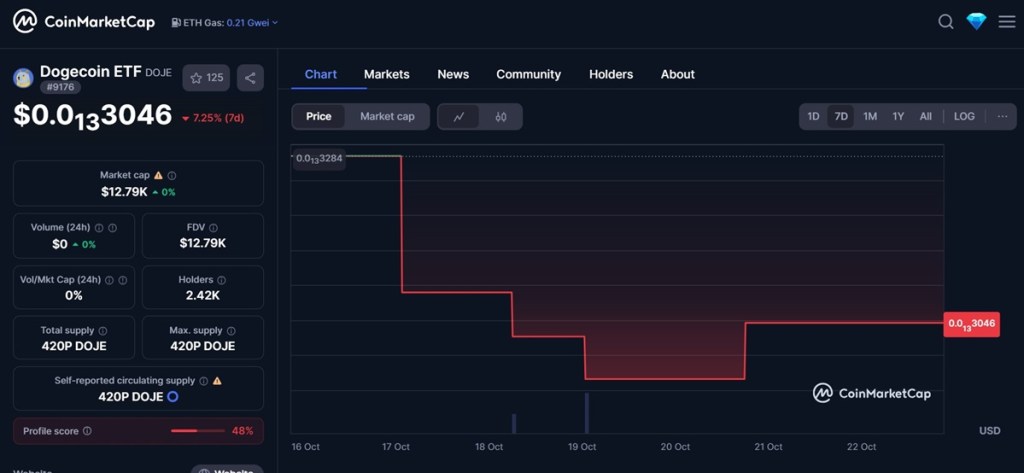Viewport: 1024px width, 473px height.
Task: Click the 2.42K holders value
Action: [202, 295]
